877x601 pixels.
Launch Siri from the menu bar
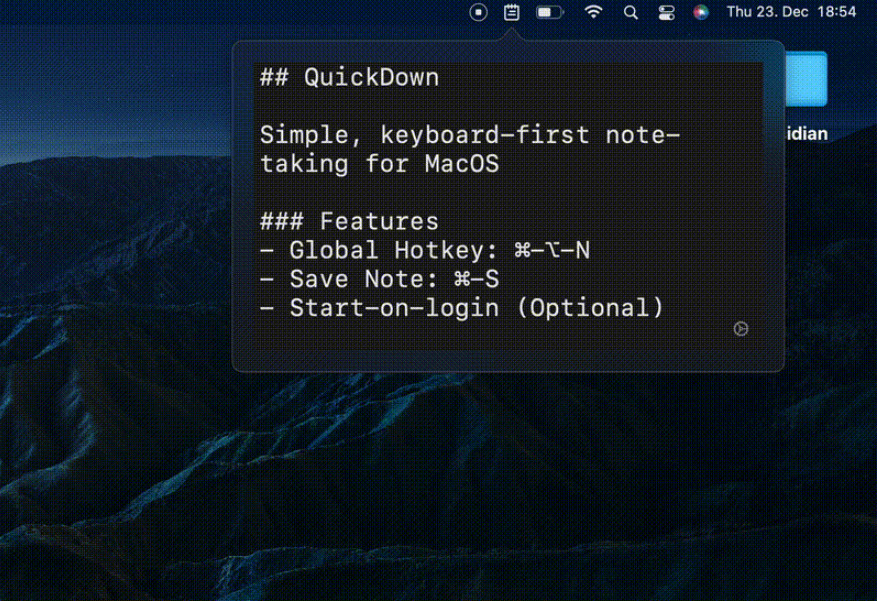(701, 12)
